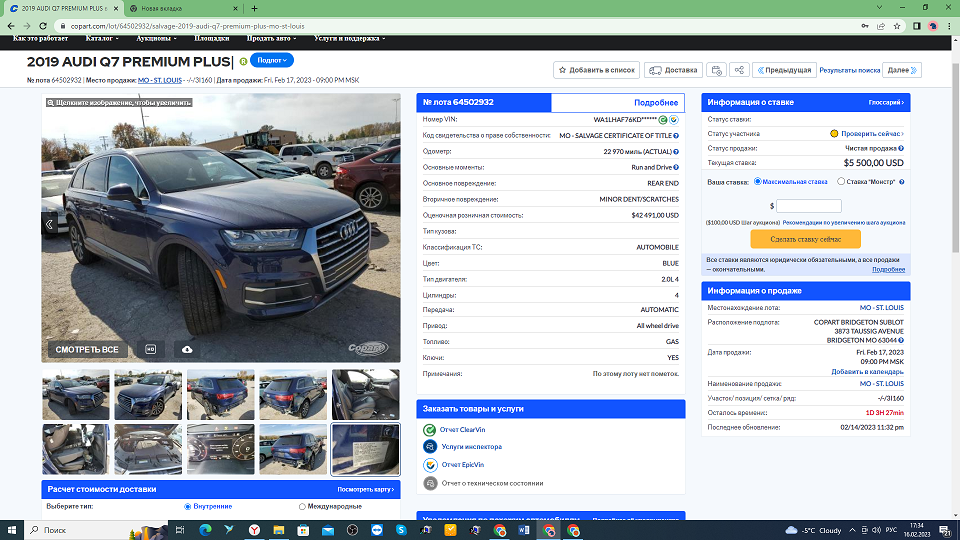Screen dimensions: 960x540
Task: Click green R badge next to vehicle title
Action: coord(243,61)
